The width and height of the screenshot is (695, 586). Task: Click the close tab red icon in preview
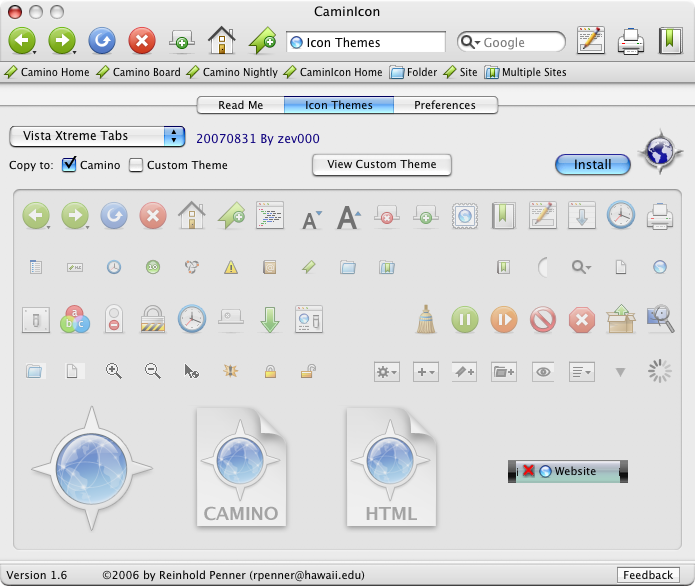coord(387,215)
